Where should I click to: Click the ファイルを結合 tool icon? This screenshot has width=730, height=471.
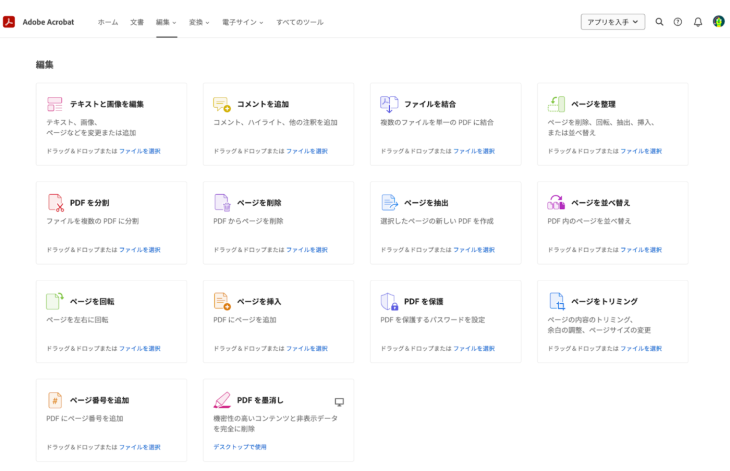389,104
